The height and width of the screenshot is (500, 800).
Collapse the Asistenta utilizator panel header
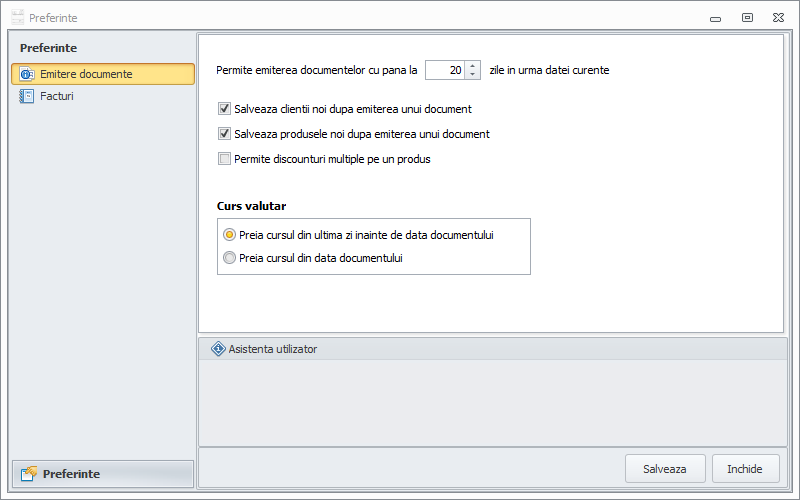click(492, 349)
